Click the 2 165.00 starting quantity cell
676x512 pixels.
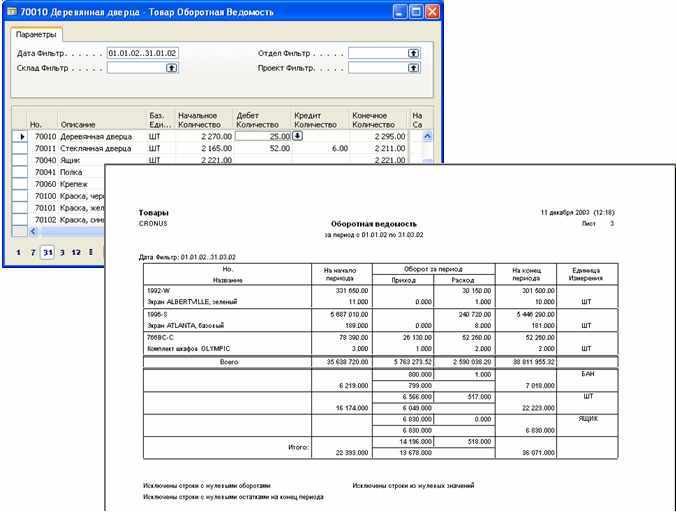(x=204, y=148)
